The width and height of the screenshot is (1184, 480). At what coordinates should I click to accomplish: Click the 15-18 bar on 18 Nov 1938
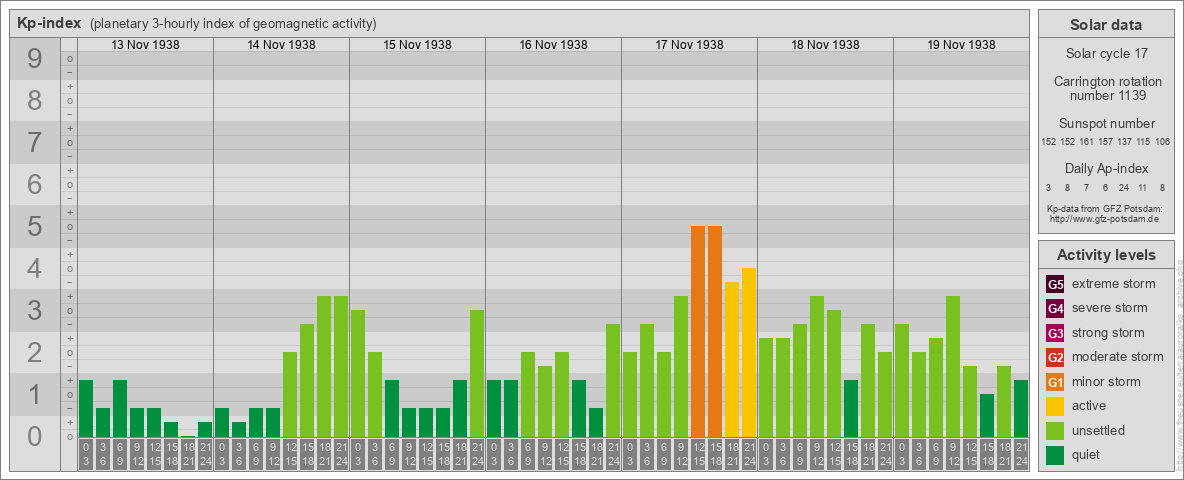point(851,408)
